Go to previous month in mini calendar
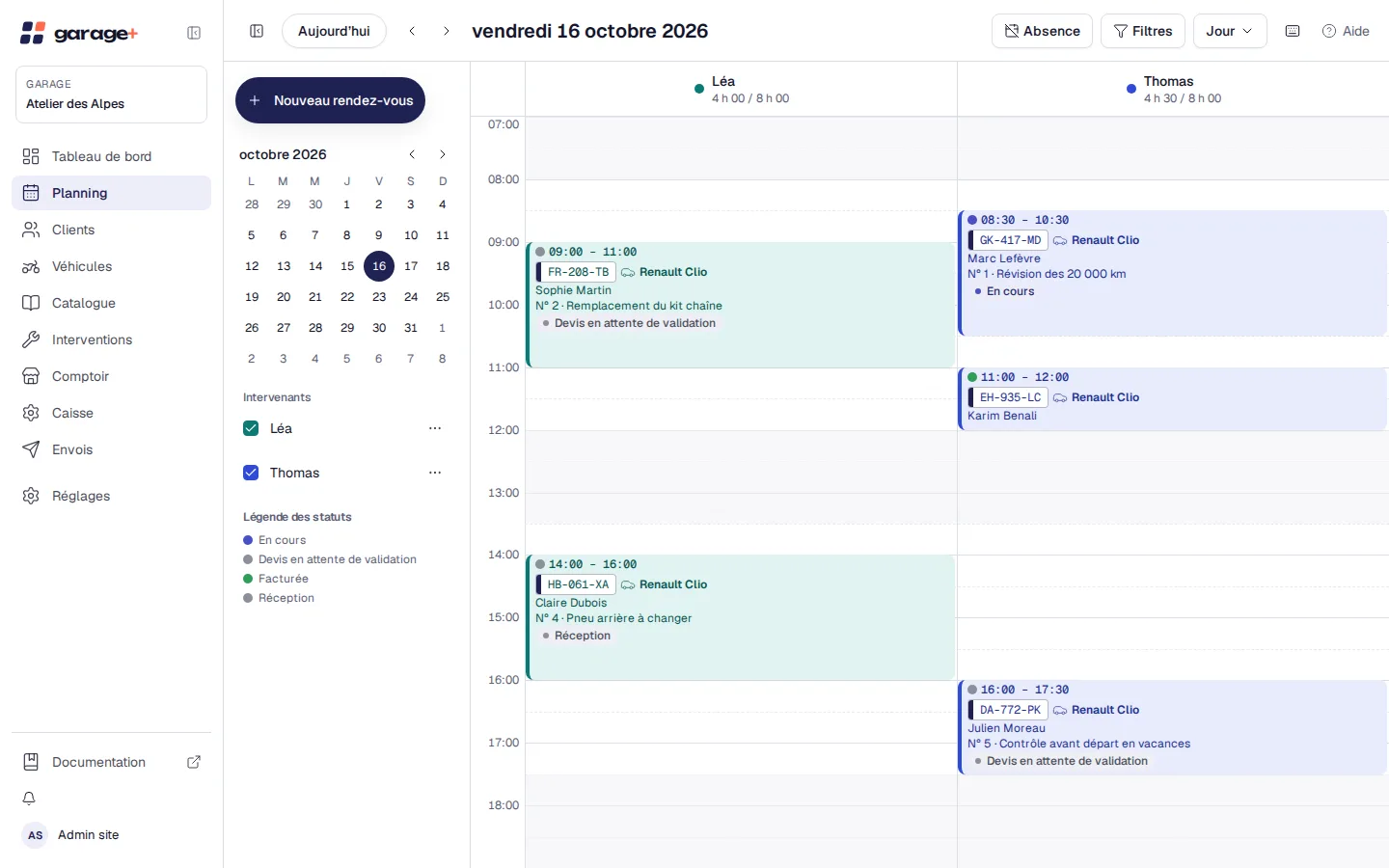The height and width of the screenshot is (868, 1389). point(412,154)
